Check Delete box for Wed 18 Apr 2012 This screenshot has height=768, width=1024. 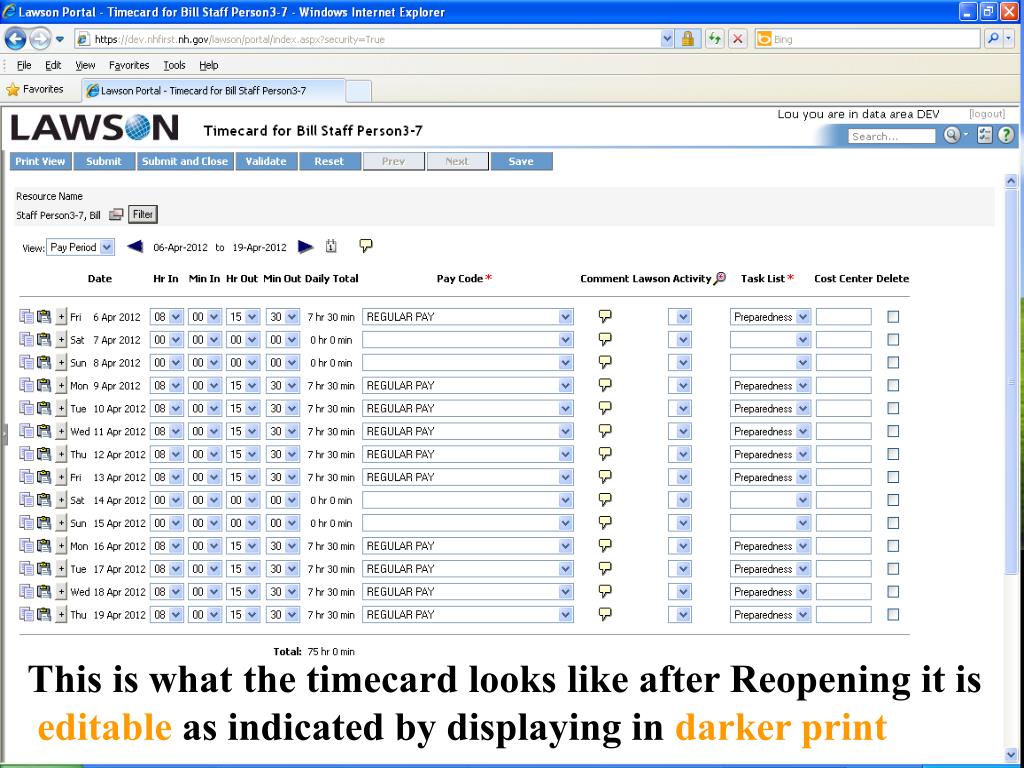(x=893, y=592)
